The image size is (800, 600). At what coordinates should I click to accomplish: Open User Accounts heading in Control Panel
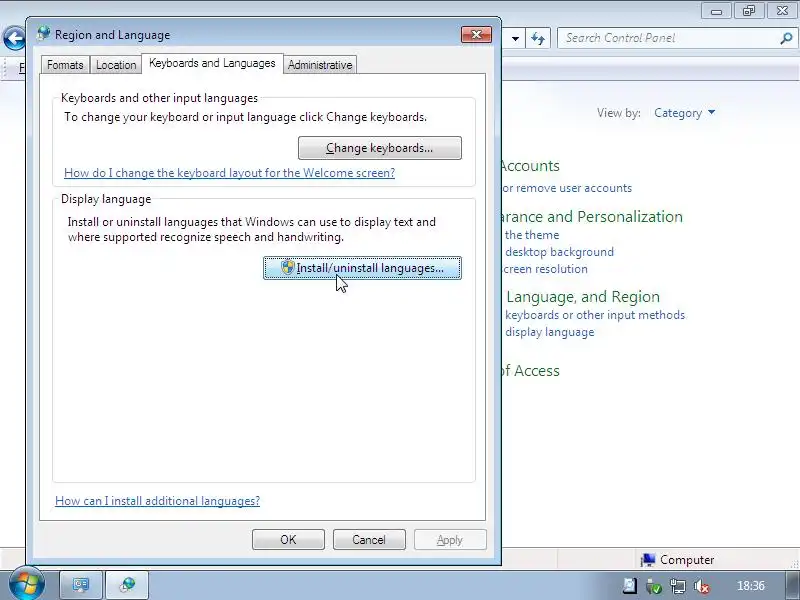(x=531, y=166)
